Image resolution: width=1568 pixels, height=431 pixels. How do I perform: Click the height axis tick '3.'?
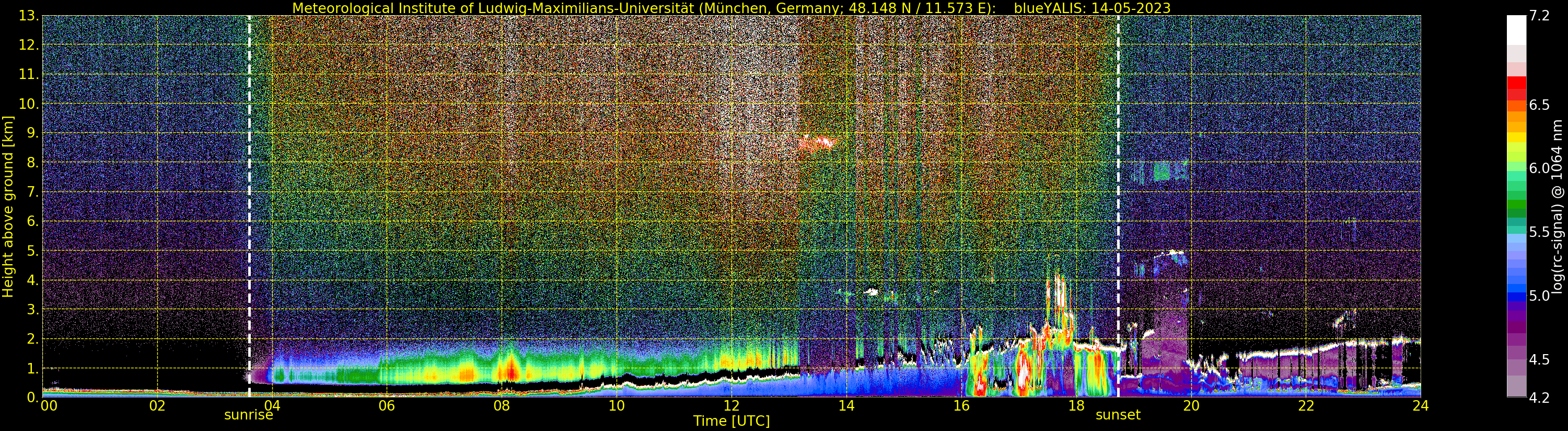[x=32, y=309]
